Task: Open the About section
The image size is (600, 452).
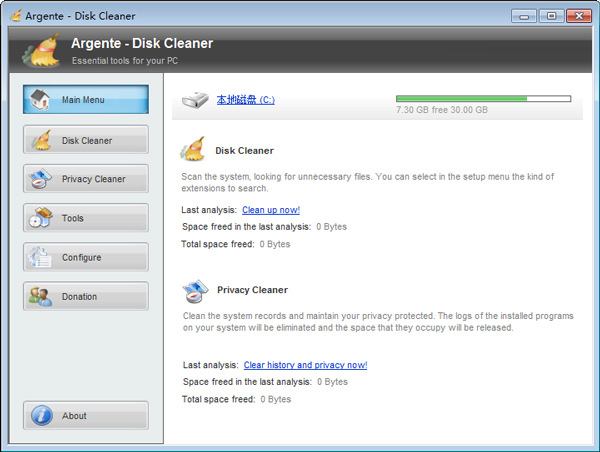Action: click(86, 416)
